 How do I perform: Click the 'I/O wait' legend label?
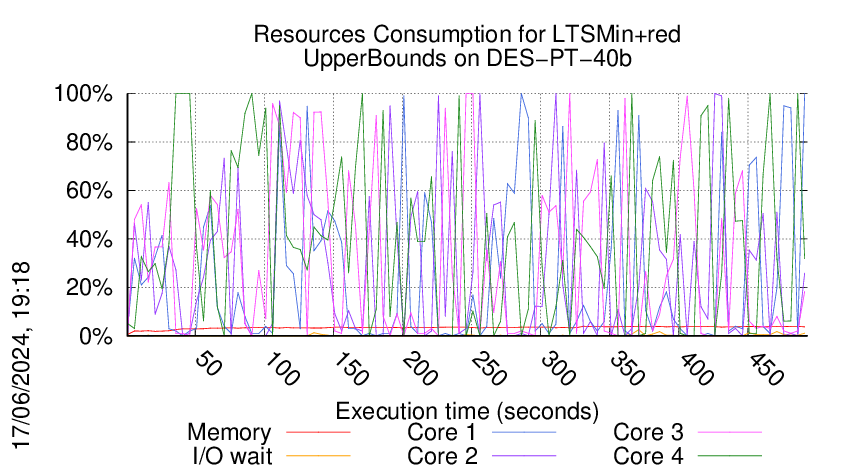tap(232, 456)
